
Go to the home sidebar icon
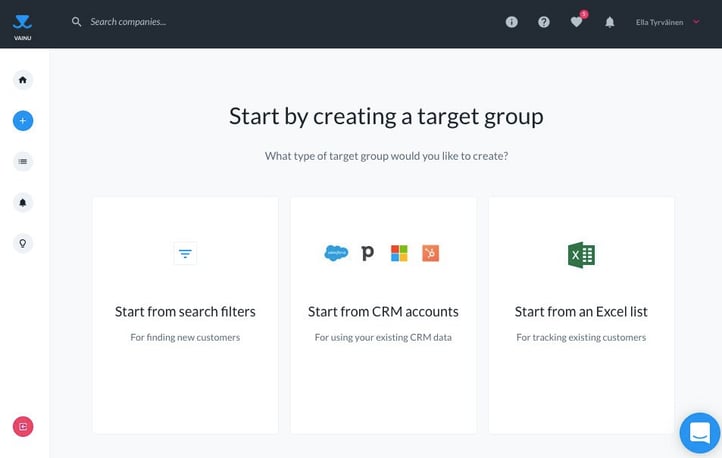point(23,80)
